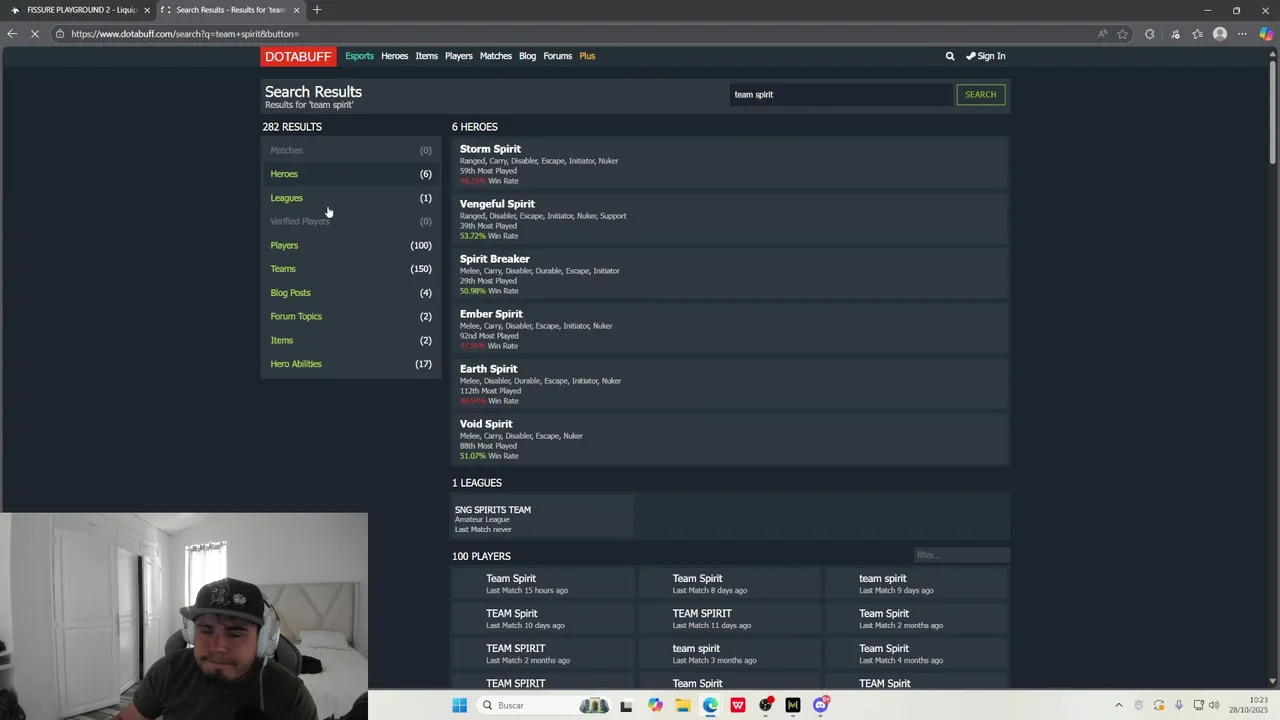Open a new browser tab with plus
The width and height of the screenshot is (1280, 720).
click(317, 10)
